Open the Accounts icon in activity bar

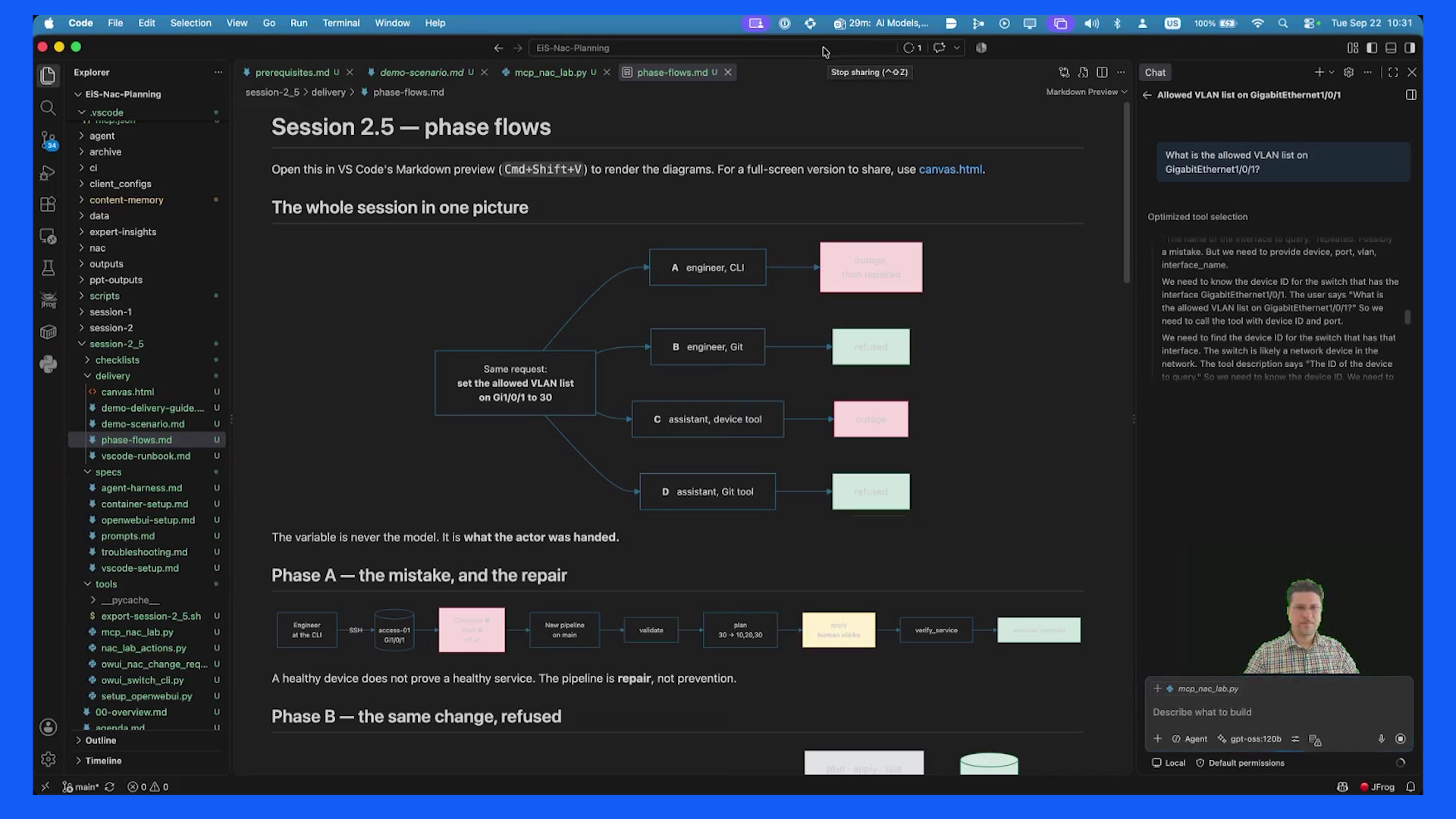pos(48,727)
